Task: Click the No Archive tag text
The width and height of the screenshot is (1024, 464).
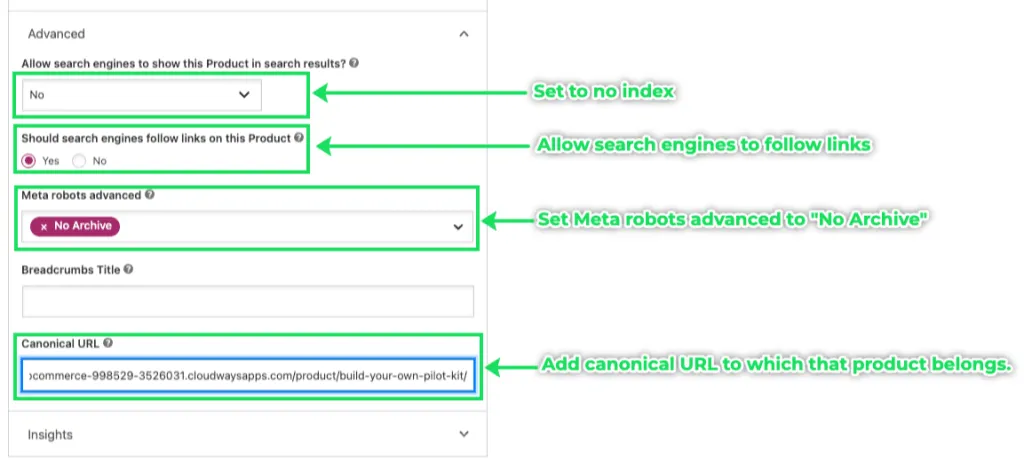Action: click(x=83, y=226)
